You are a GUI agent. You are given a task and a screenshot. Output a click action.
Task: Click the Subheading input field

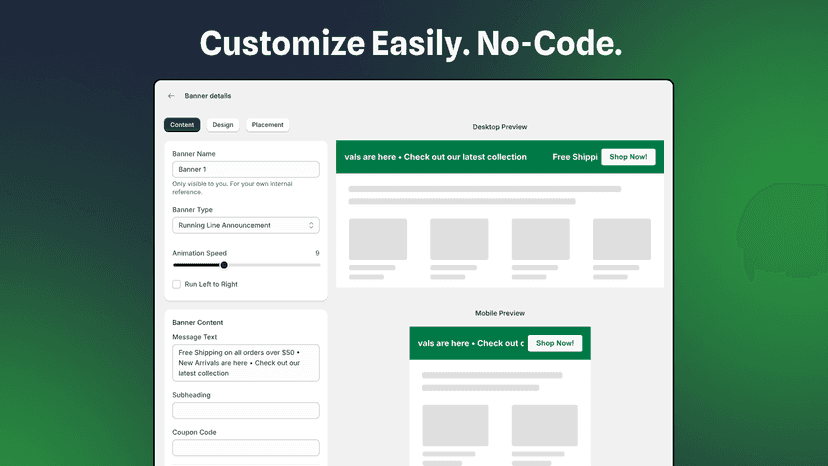(246, 411)
